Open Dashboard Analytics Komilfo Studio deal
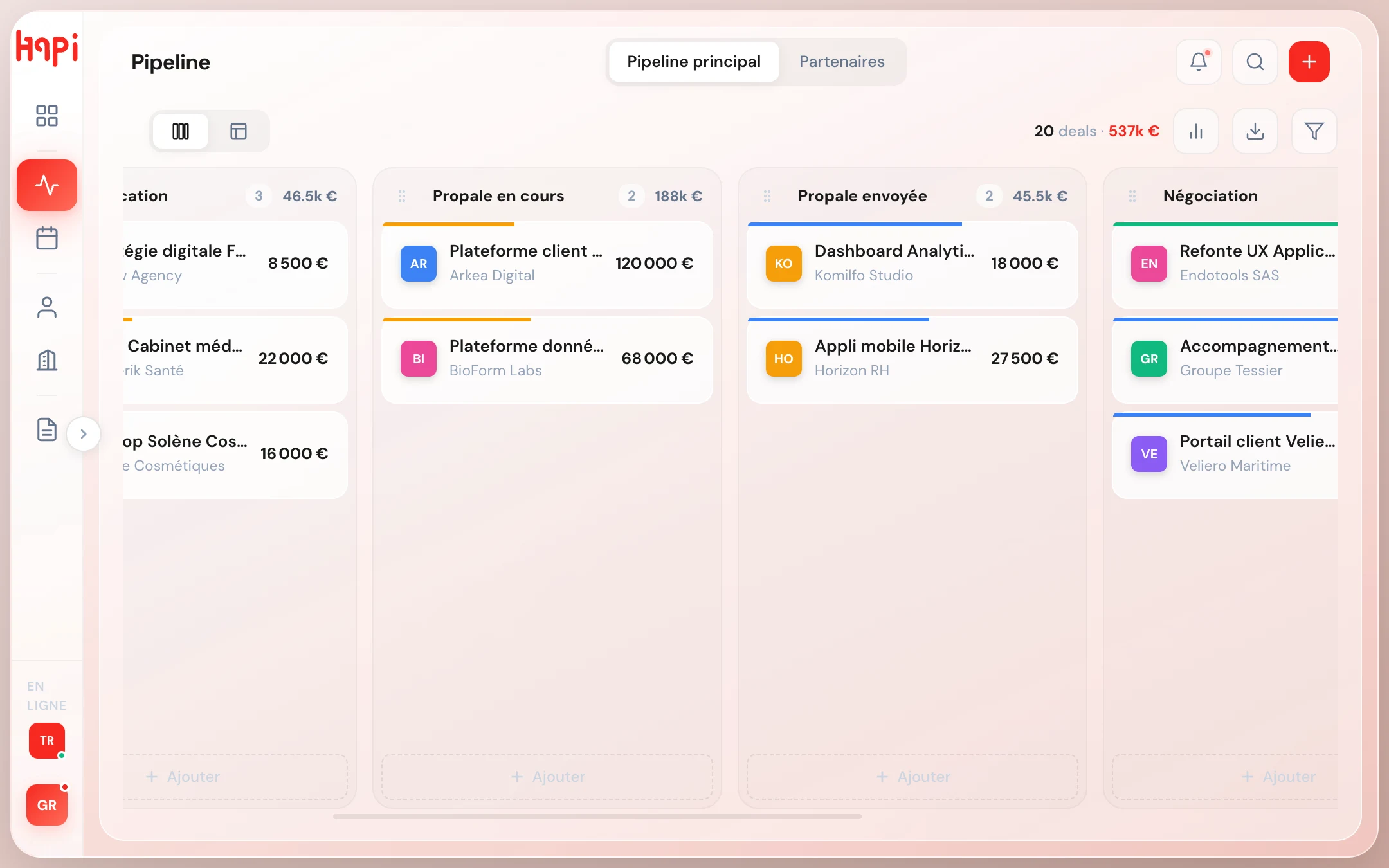This screenshot has width=1389, height=868. (x=912, y=265)
